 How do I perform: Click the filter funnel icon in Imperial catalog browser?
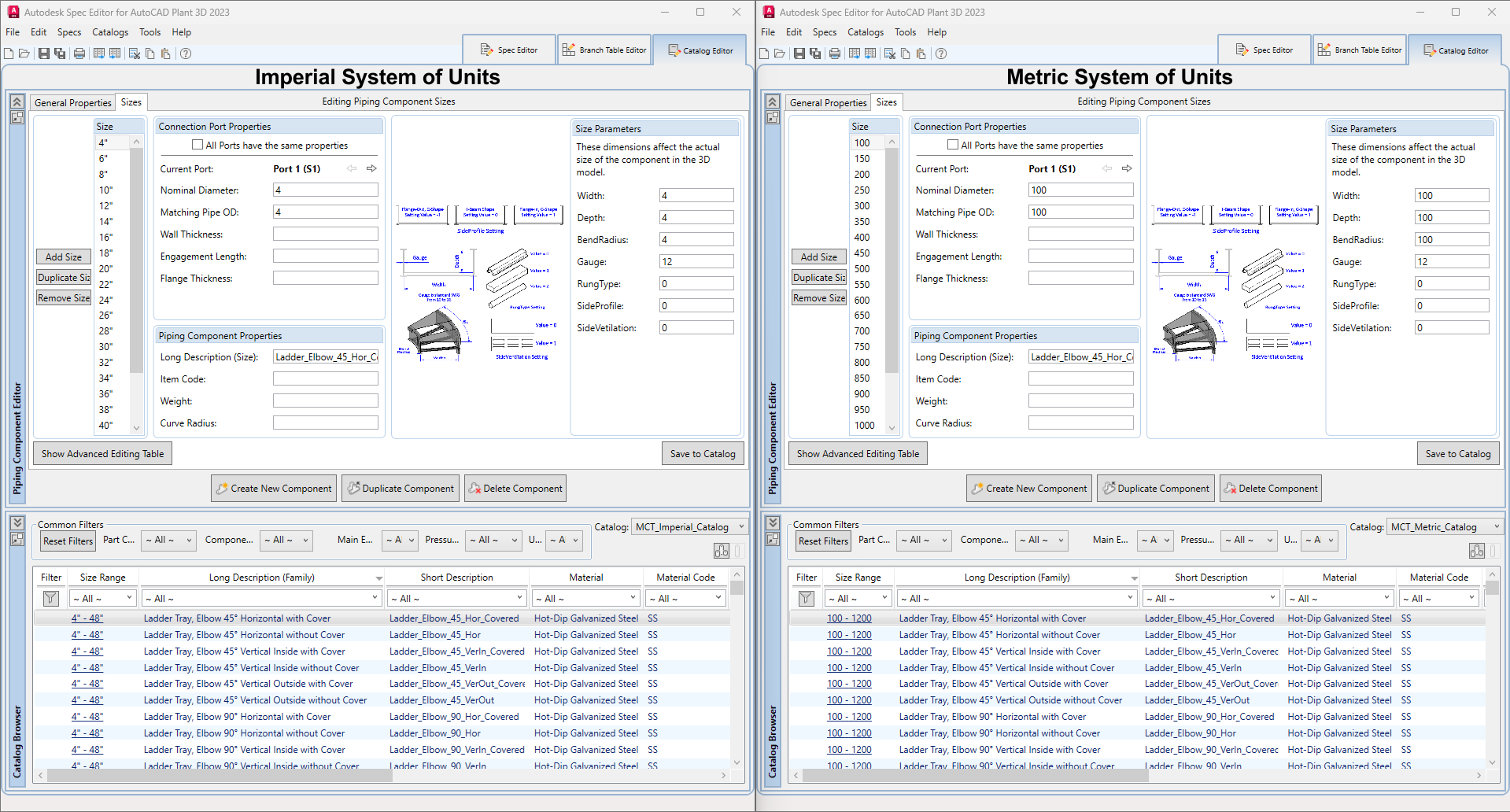click(x=50, y=599)
